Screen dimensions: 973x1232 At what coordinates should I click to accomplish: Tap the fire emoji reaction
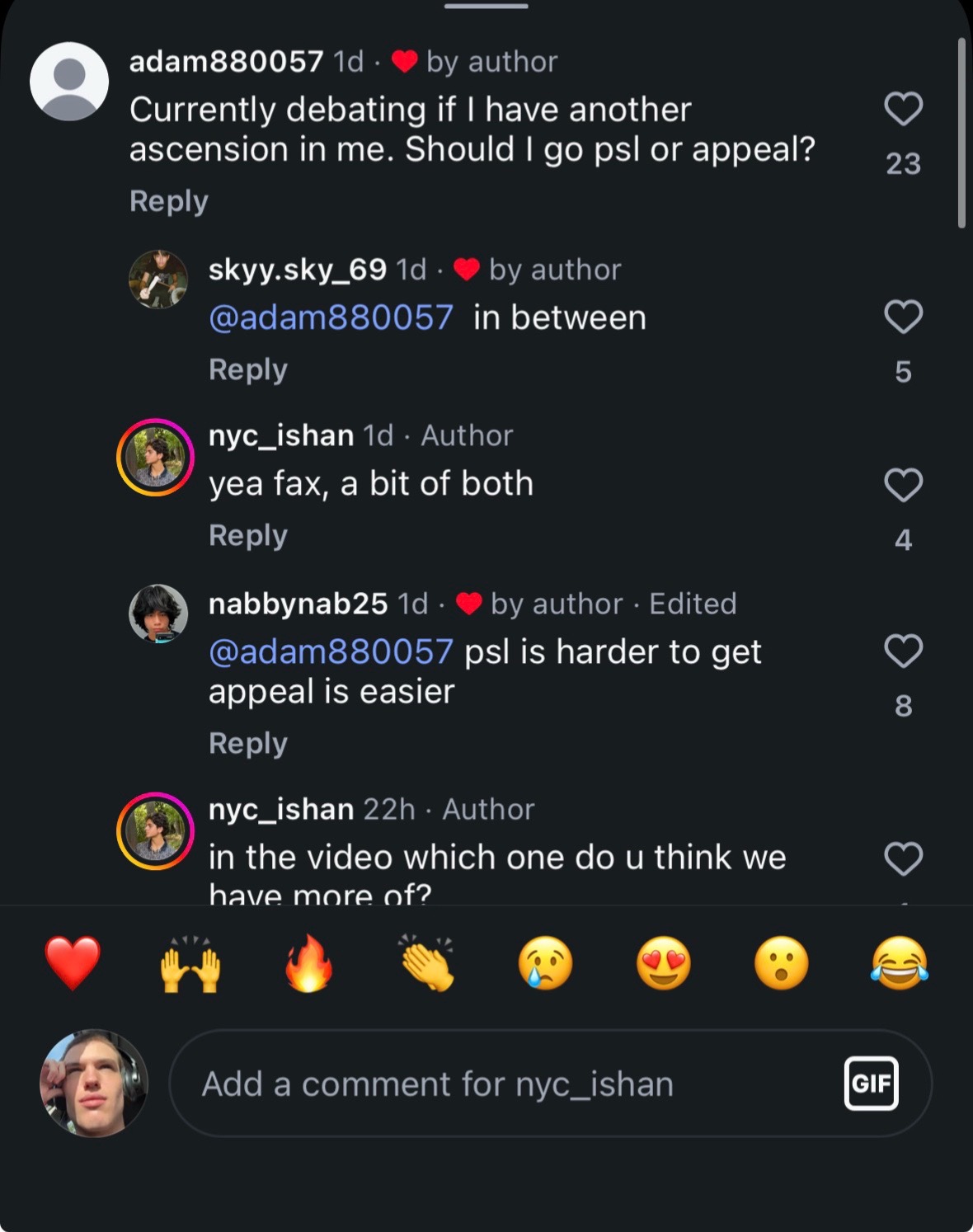(x=308, y=962)
